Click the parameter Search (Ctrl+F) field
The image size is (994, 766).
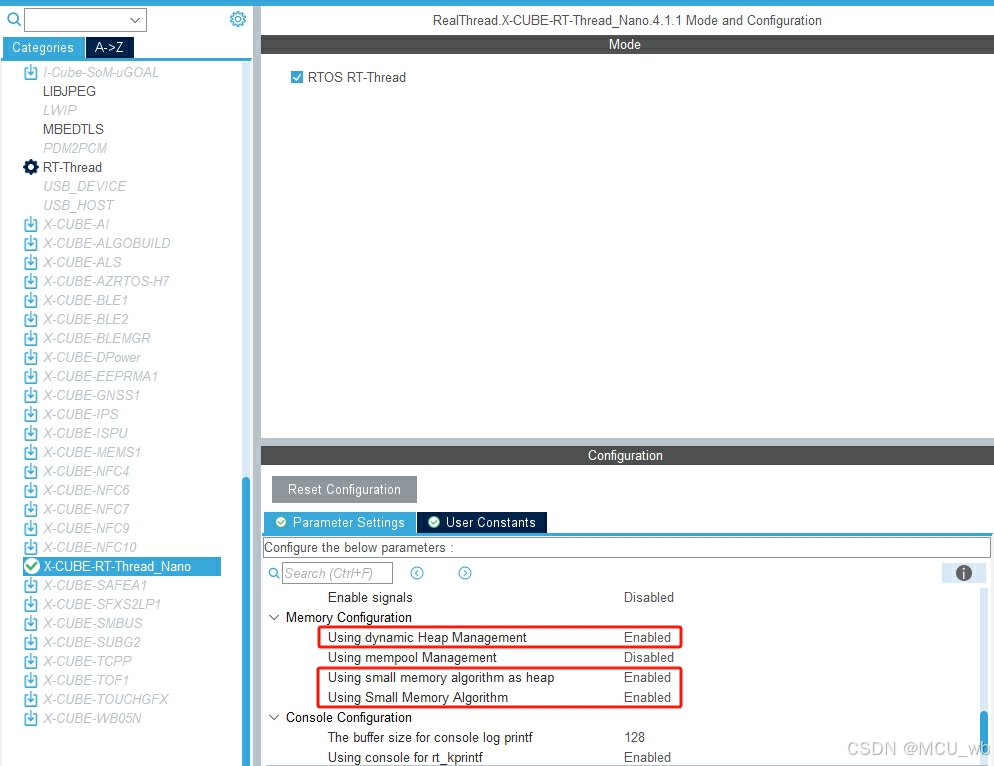[x=337, y=573]
